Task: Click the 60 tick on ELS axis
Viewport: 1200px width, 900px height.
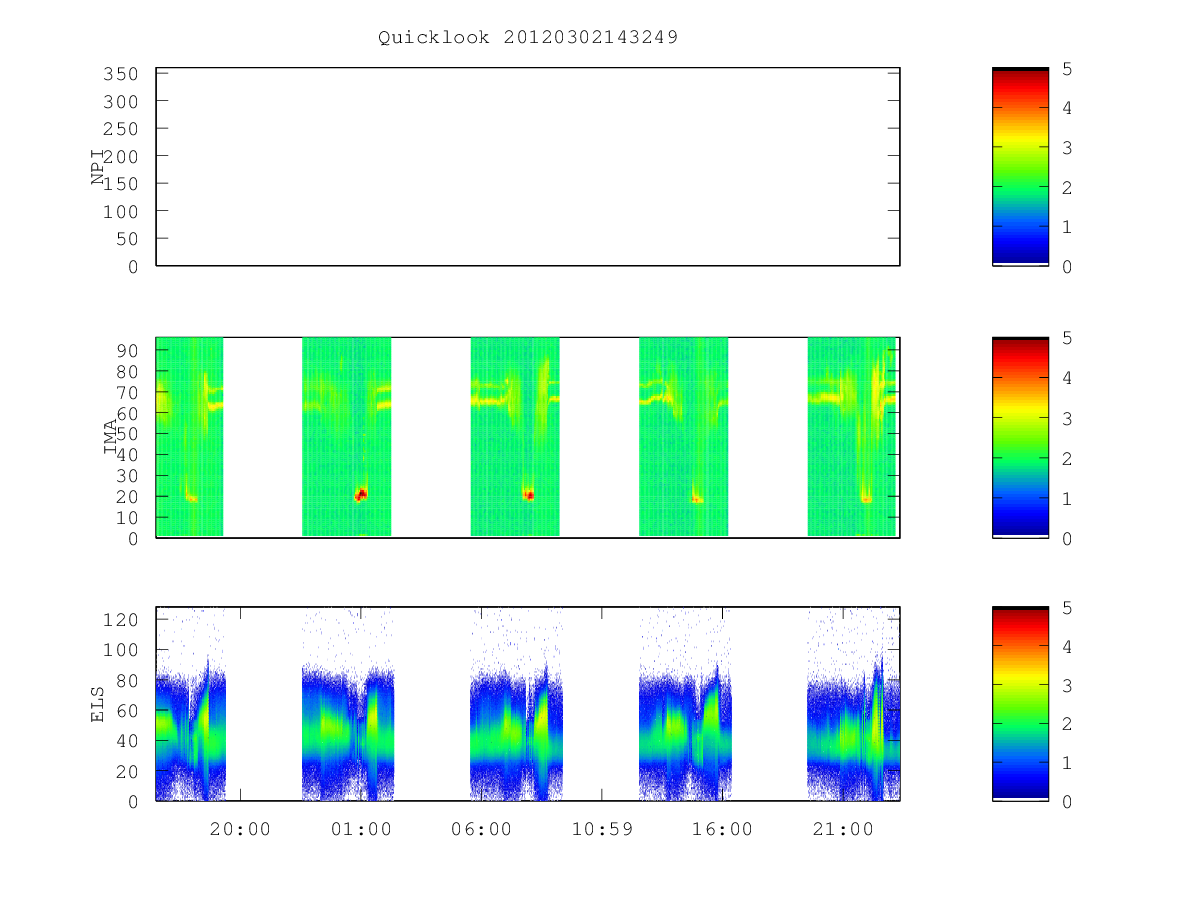Action: point(128,710)
